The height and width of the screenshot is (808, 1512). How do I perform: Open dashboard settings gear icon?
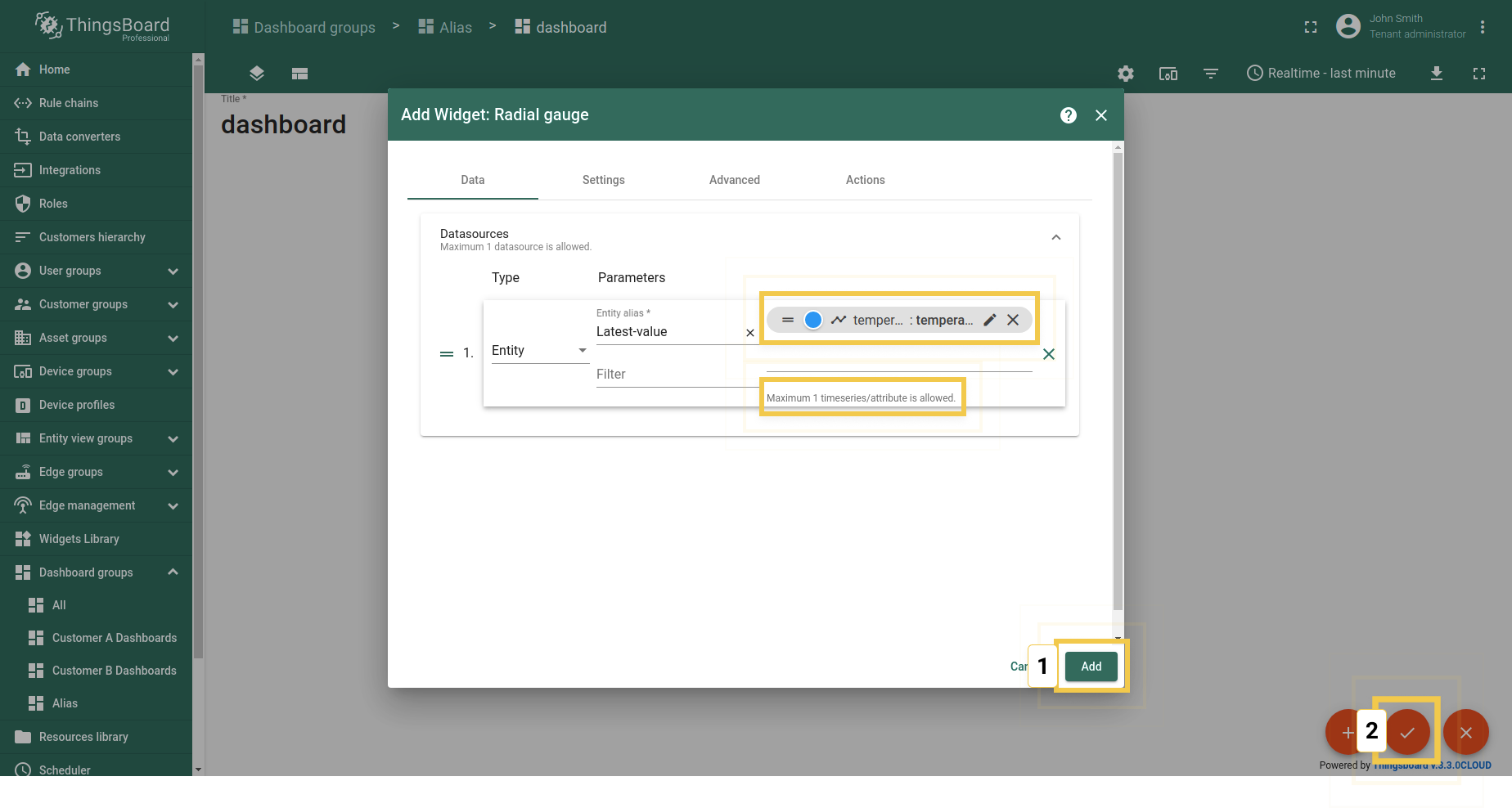(x=1126, y=74)
